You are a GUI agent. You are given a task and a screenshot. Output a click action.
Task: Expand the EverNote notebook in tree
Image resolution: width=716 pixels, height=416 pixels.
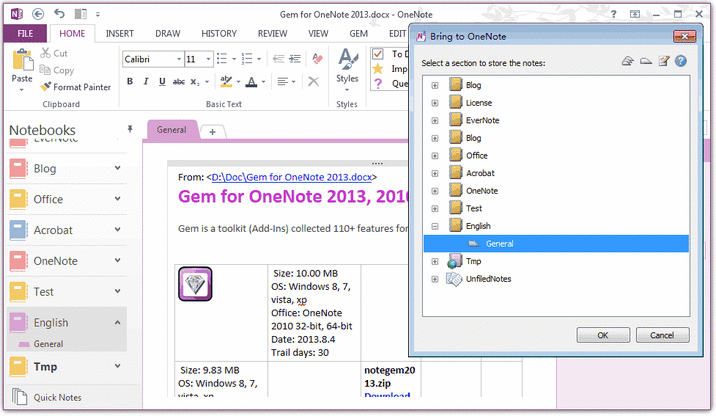pyautogui.click(x=435, y=121)
